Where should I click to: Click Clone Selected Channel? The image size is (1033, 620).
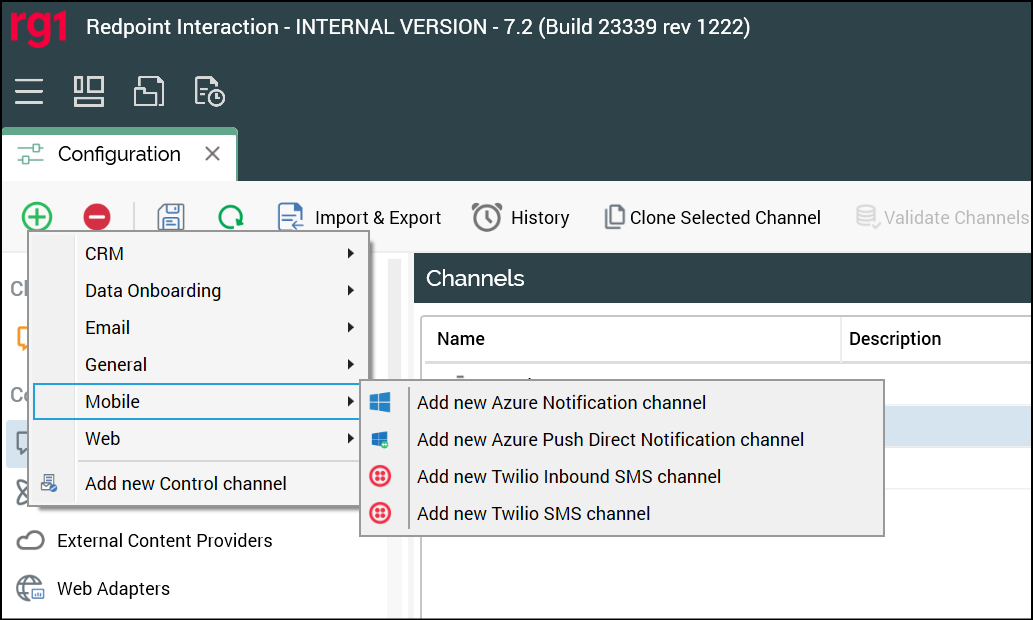(712, 217)
